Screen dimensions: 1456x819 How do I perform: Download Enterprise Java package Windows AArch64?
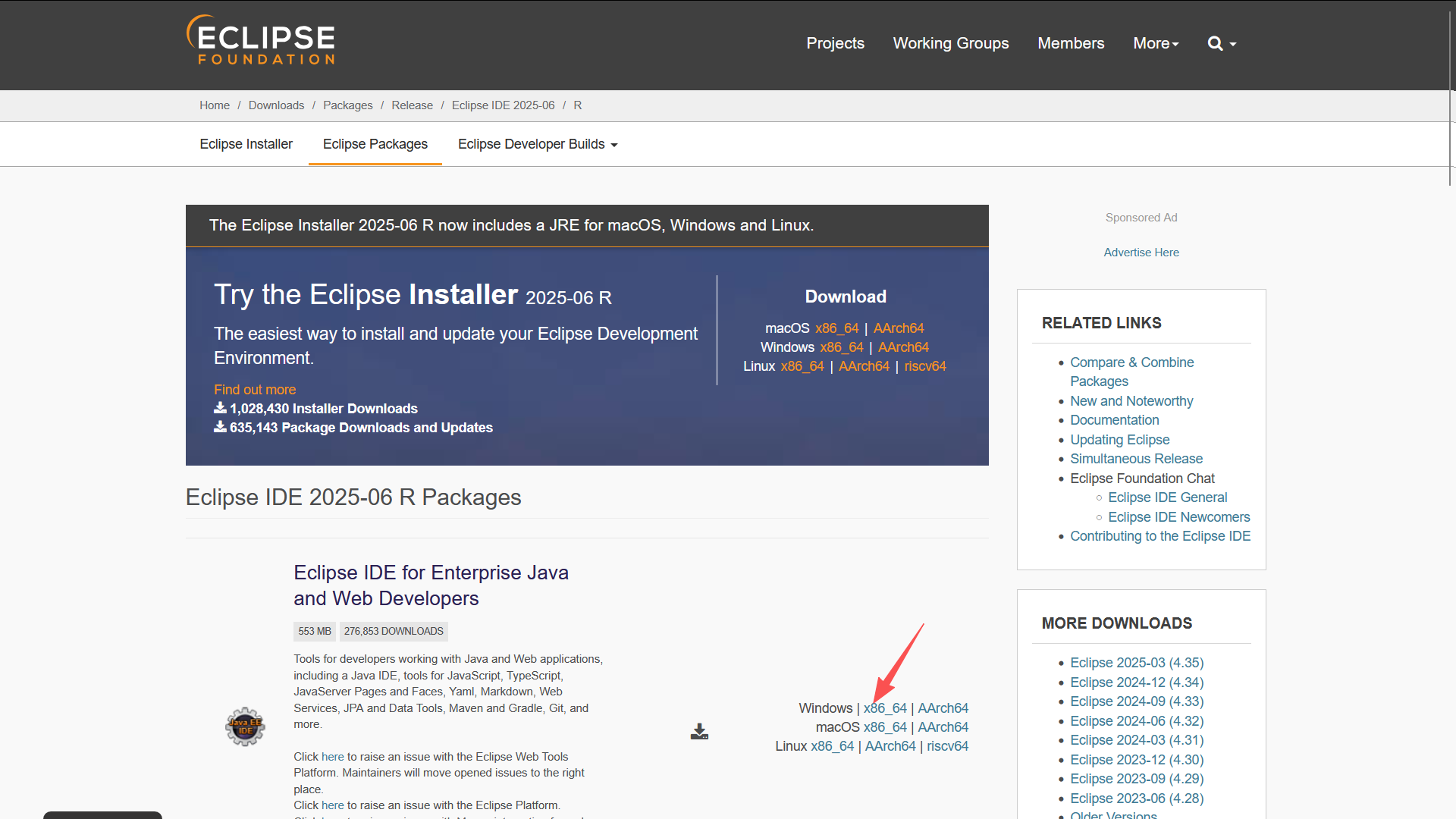[943, 708]
